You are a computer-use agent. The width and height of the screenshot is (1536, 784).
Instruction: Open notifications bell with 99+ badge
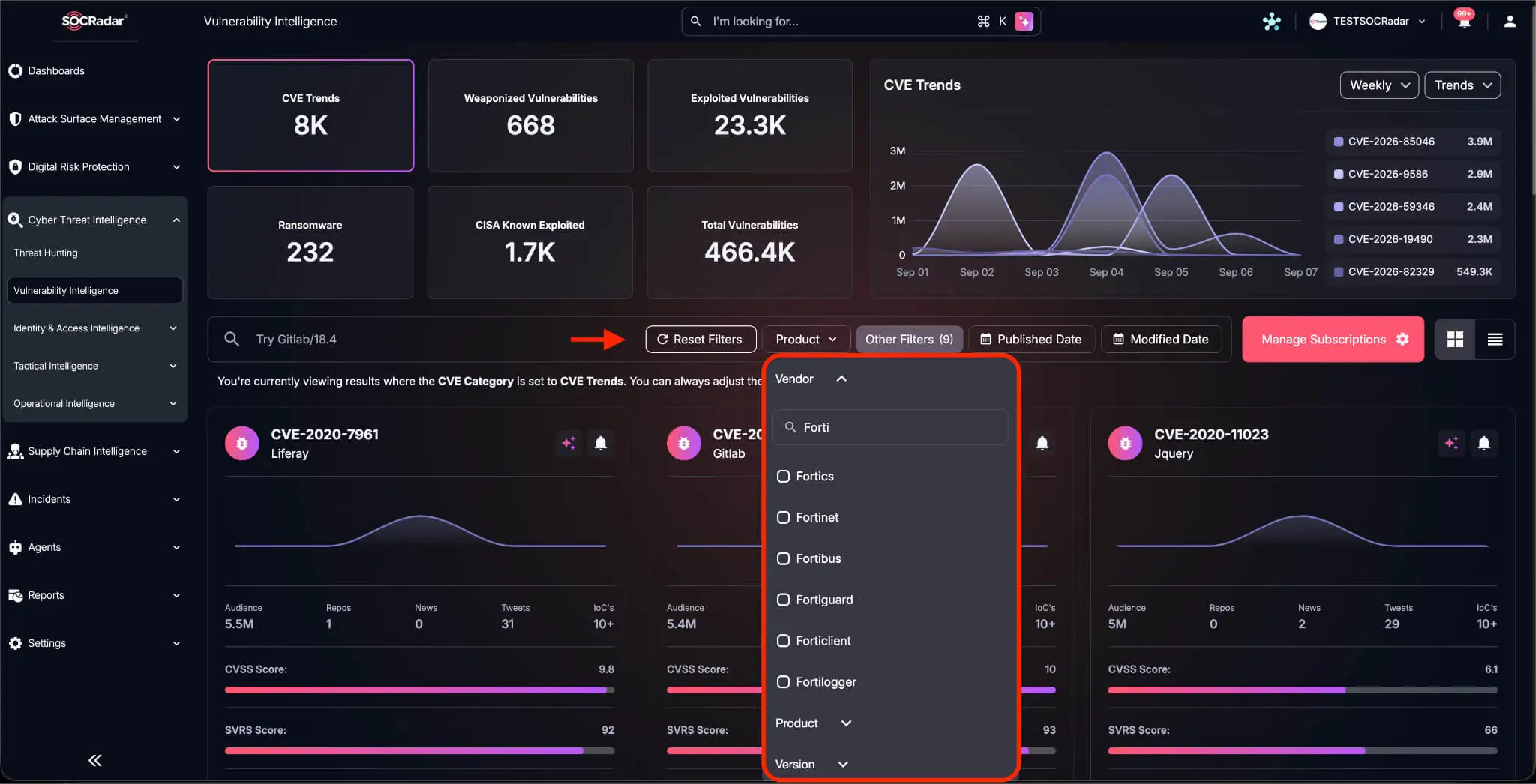1464,20
